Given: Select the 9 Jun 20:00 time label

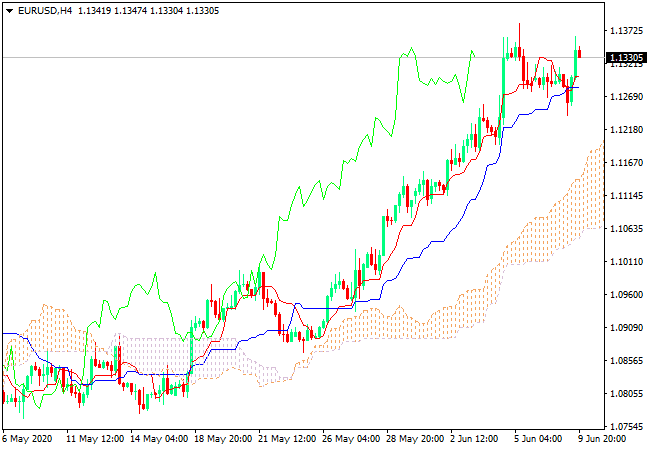Looking at the screenshot, I should point(603,439).
